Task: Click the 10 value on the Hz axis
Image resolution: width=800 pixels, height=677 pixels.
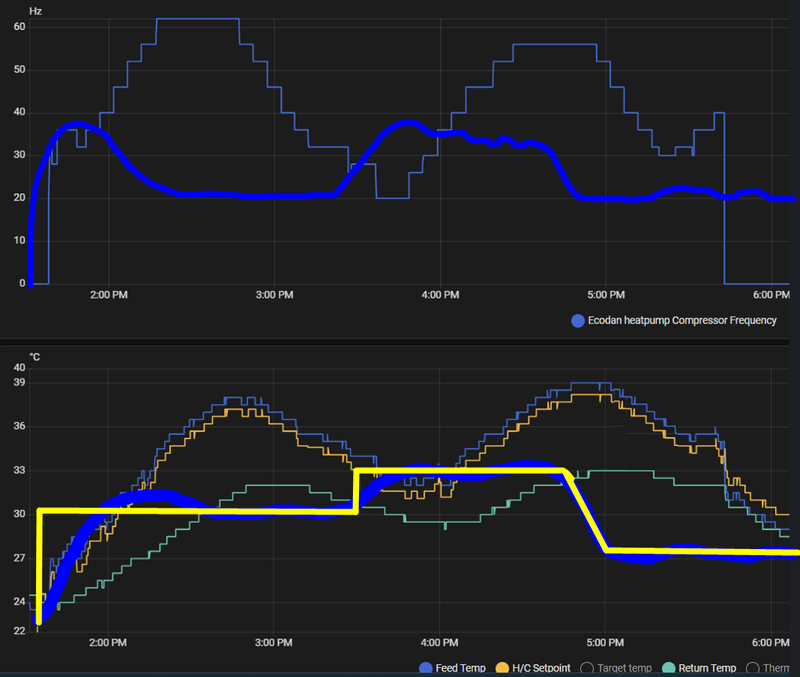Action: coord(19,240)
